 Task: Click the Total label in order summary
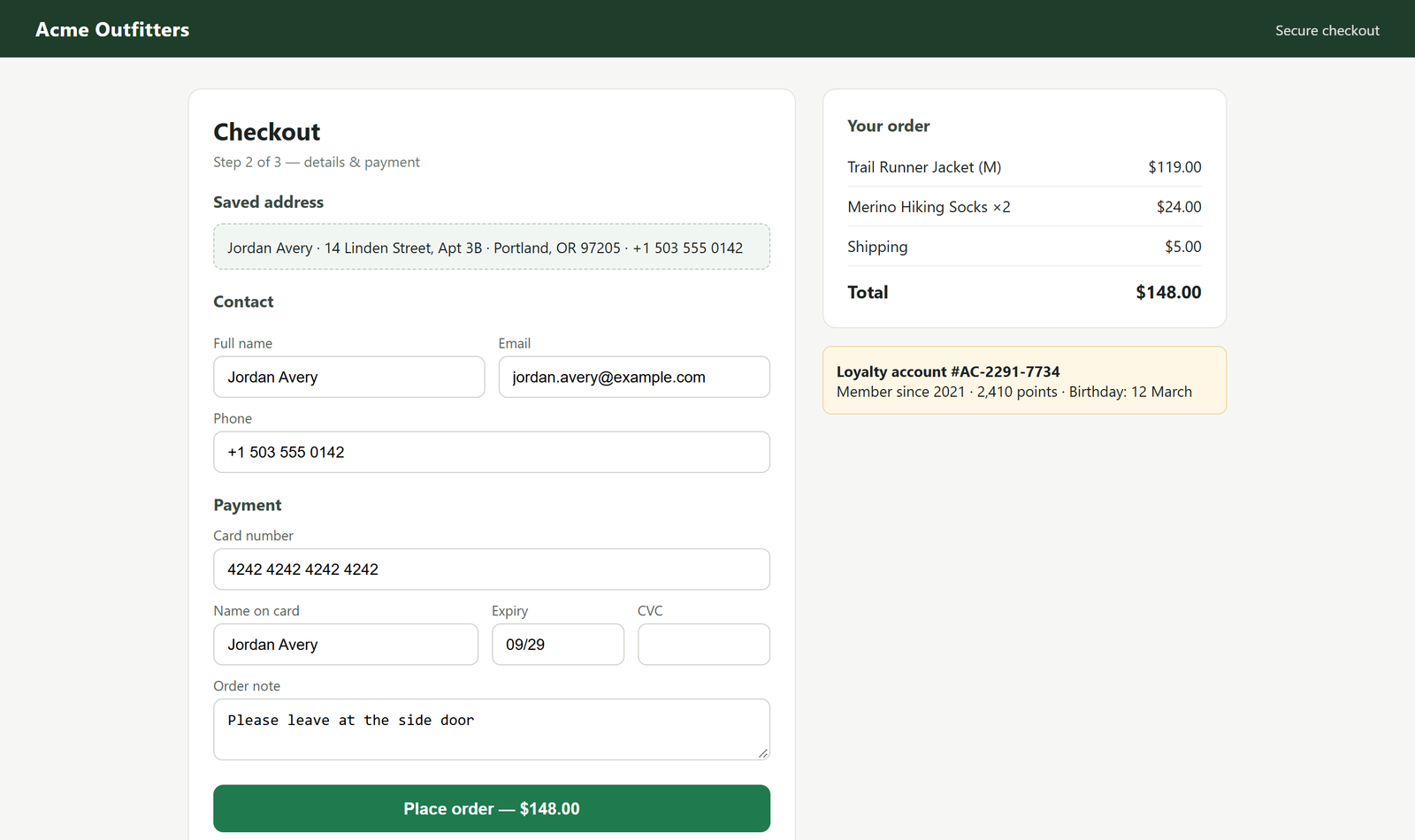868,292
